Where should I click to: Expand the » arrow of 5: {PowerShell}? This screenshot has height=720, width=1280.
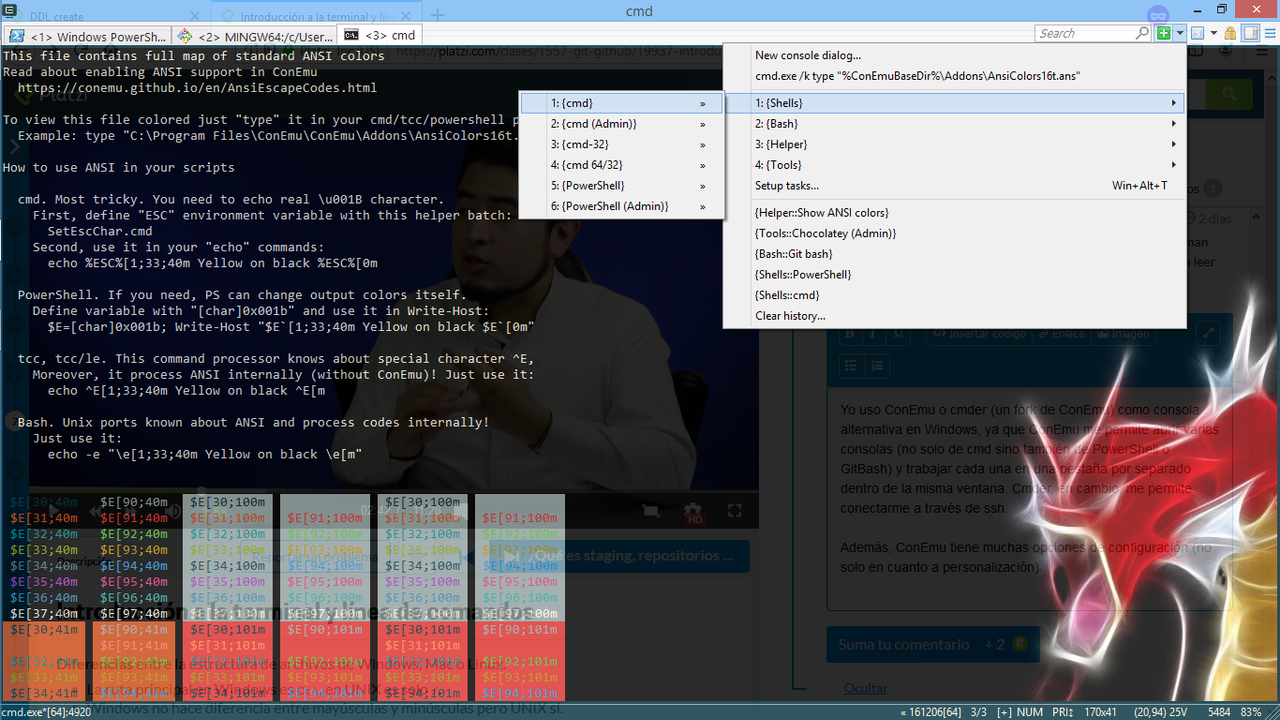[x=703, y=186]
